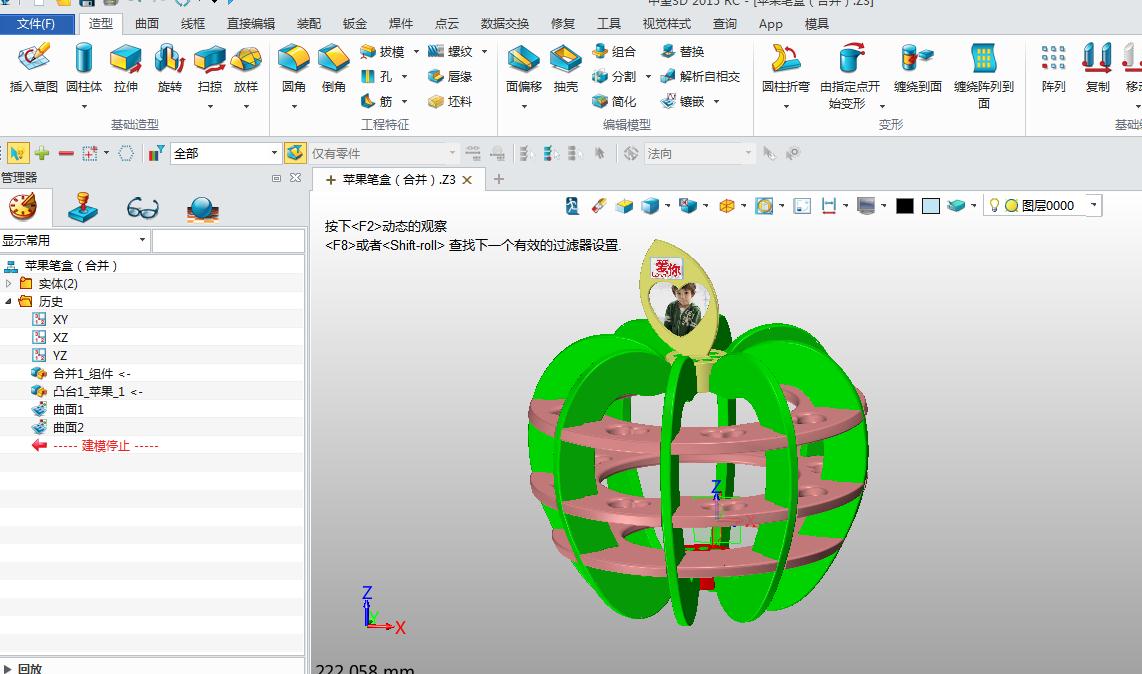
Task: Add a new document tab with plus
Action: coord(499,179)
